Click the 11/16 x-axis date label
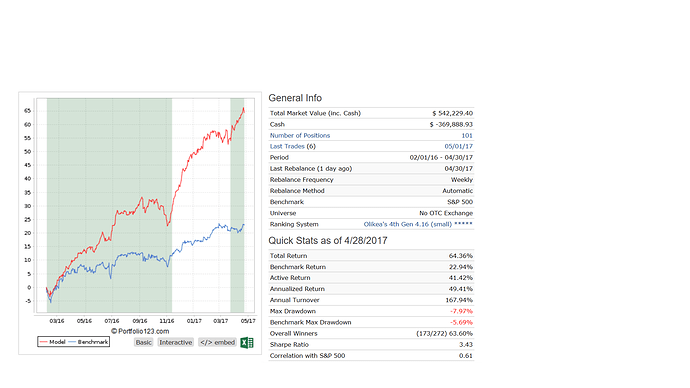 (167, 321)
